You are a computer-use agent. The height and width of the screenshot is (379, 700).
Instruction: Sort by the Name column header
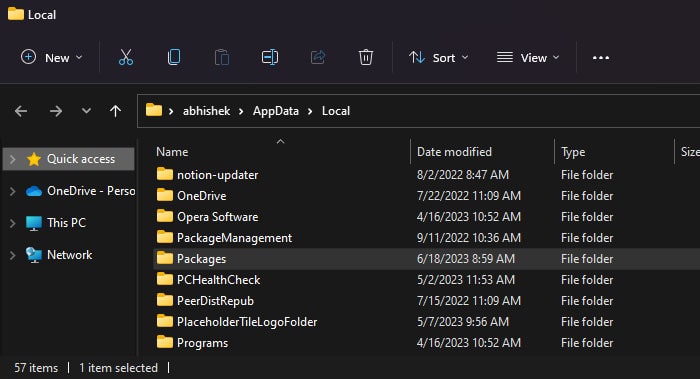tap(172, 152)
